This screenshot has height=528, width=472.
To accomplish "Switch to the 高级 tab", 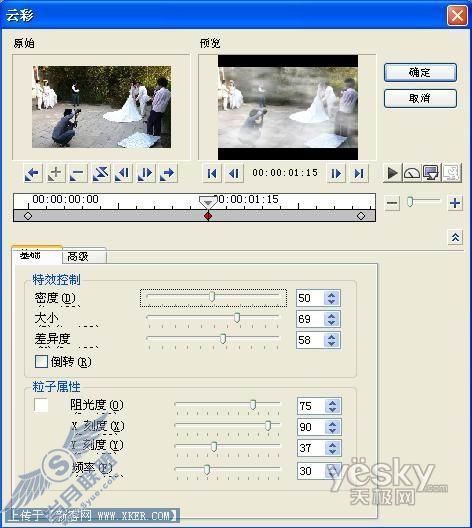I will tap(85, 256).
